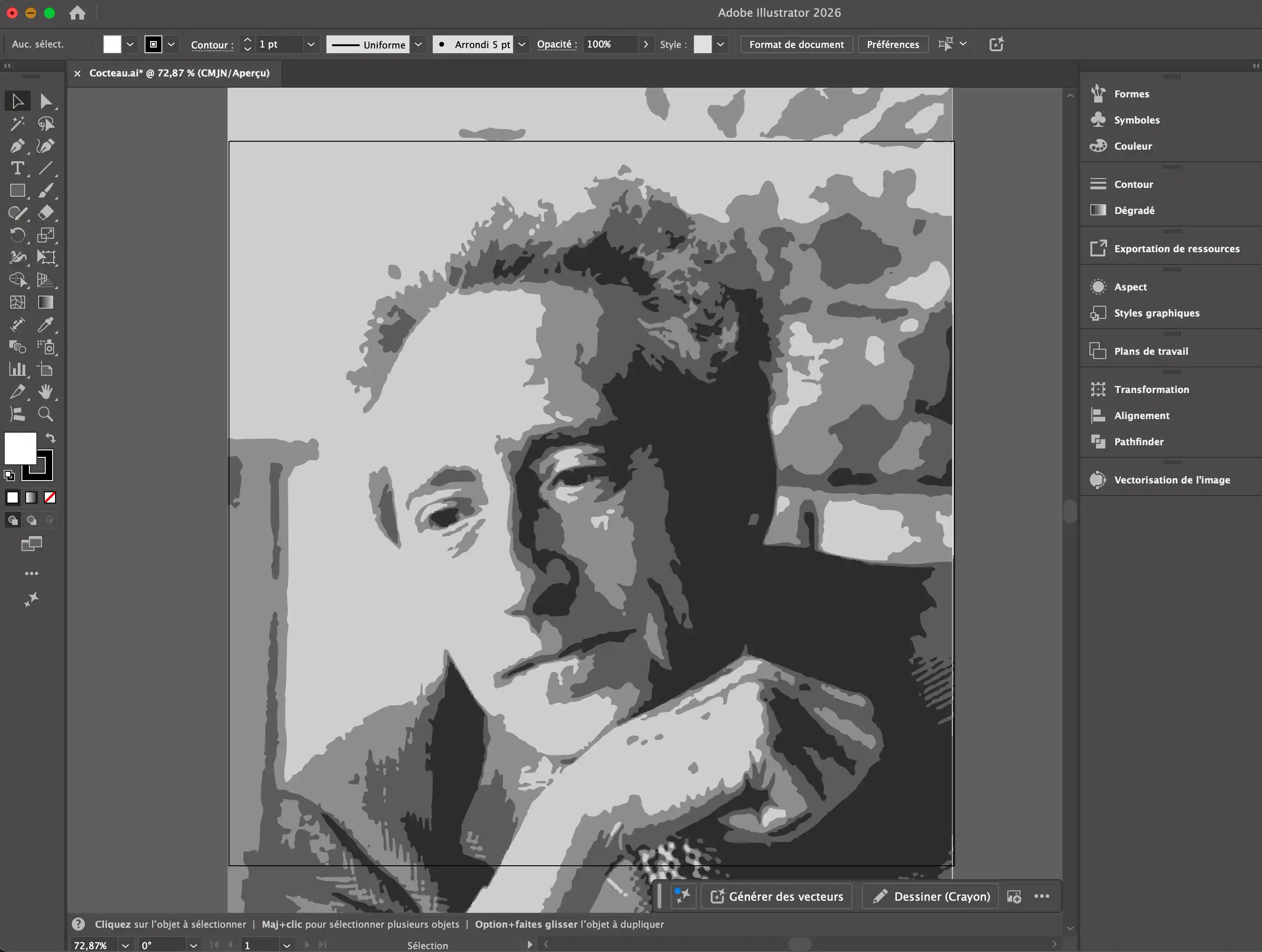Open the Formes panel
Screen dimensions: 1262x952
click(1131, 94)
